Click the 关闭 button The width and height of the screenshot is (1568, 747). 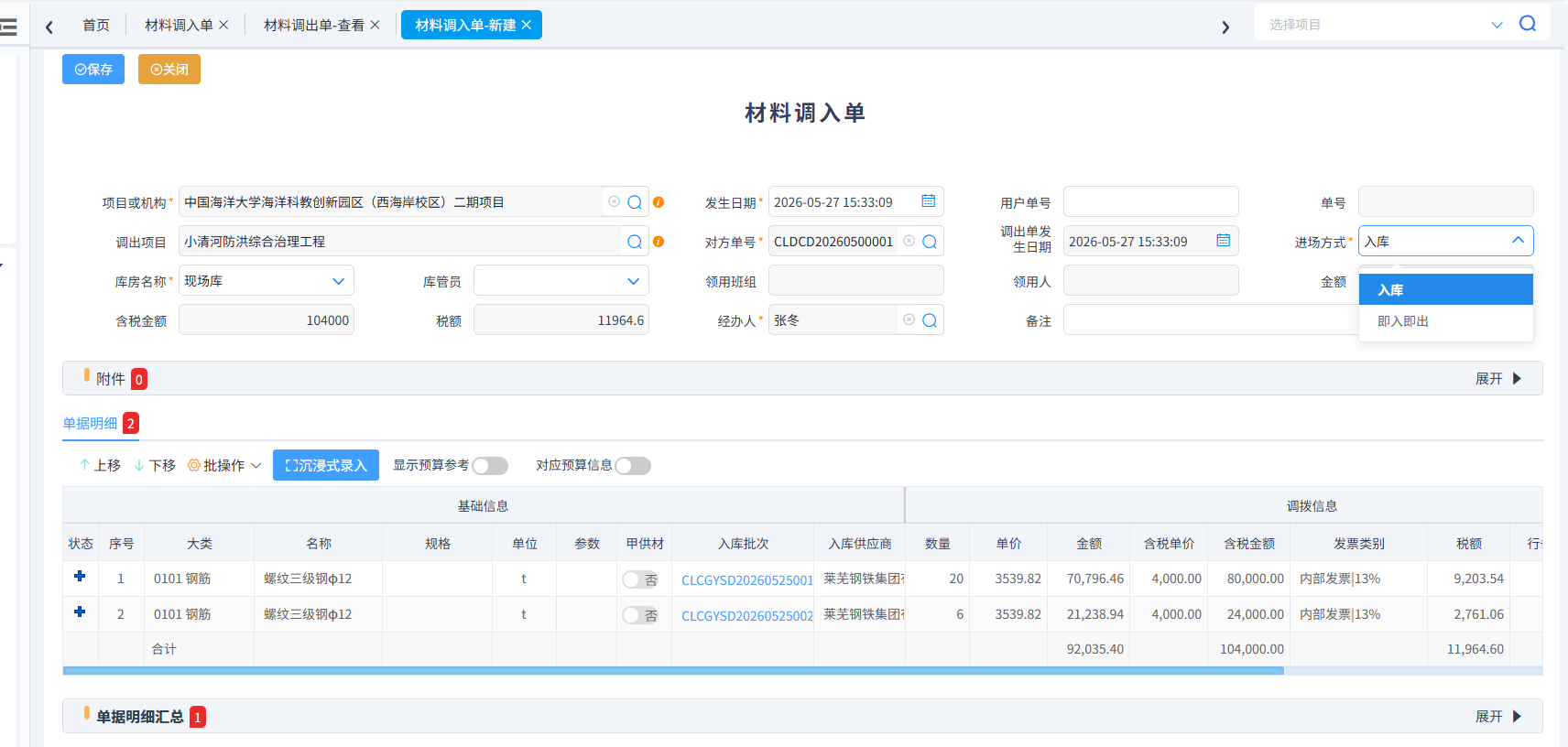tap(169, 70)
